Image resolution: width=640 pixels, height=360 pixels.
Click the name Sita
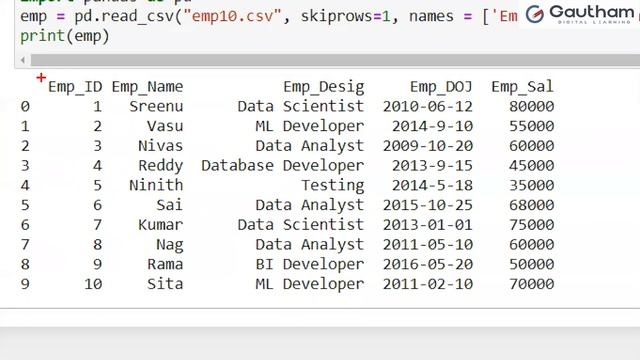click(x=165, y=283)
